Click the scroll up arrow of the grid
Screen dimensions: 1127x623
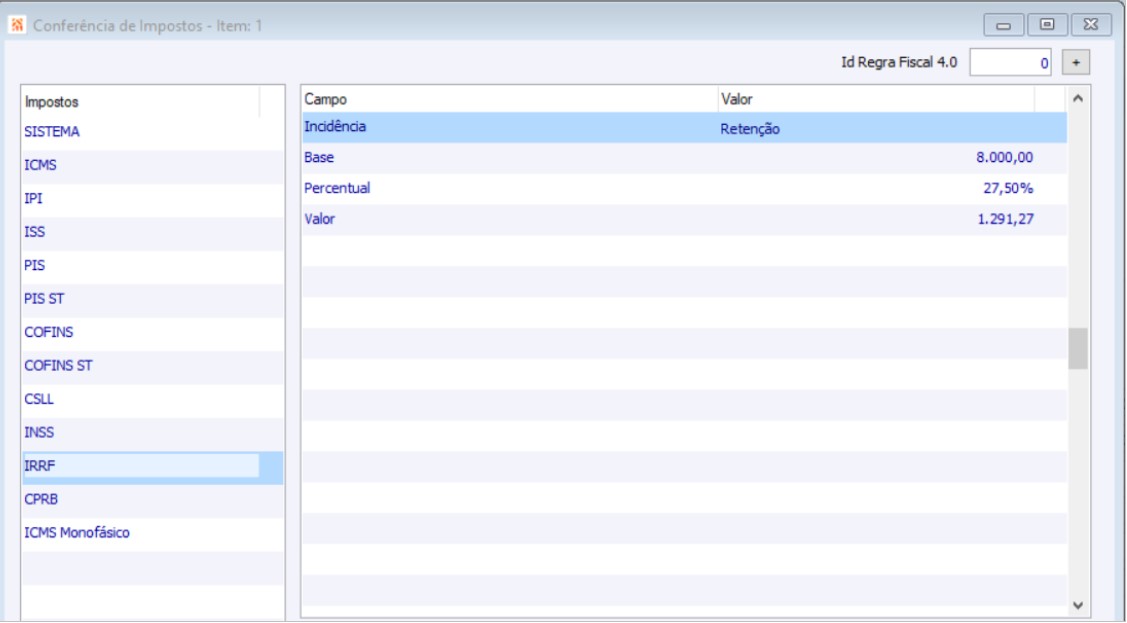pyautogui.click(x=1077, y=98)
